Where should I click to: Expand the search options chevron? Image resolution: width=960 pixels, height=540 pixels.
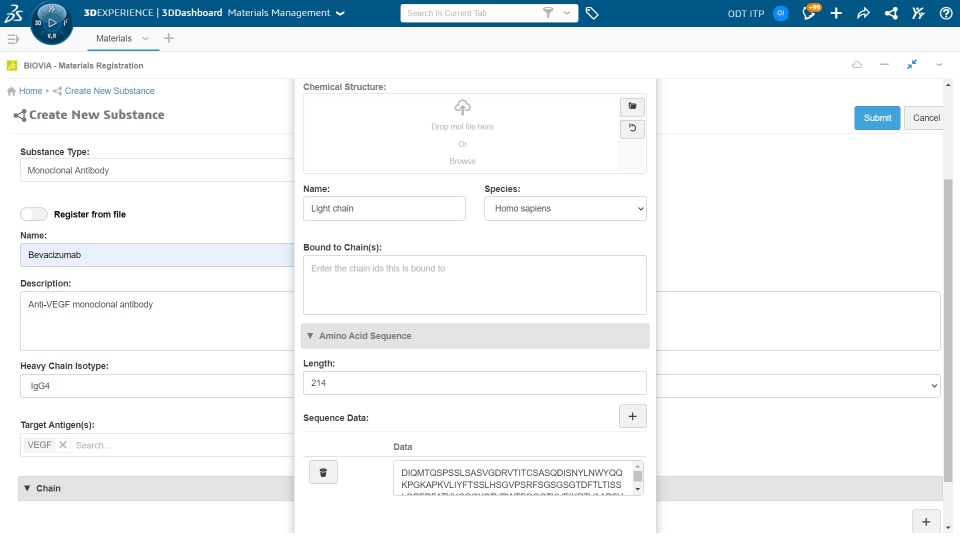567,13
